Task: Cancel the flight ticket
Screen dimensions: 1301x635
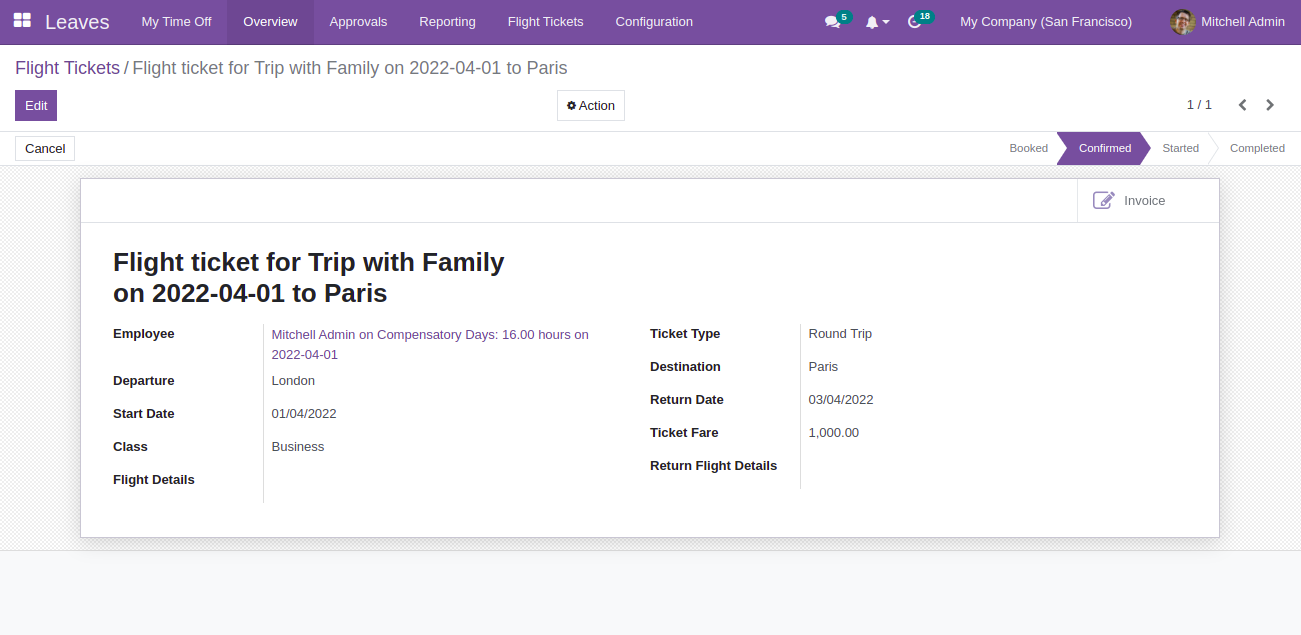Action: [44, 148]
